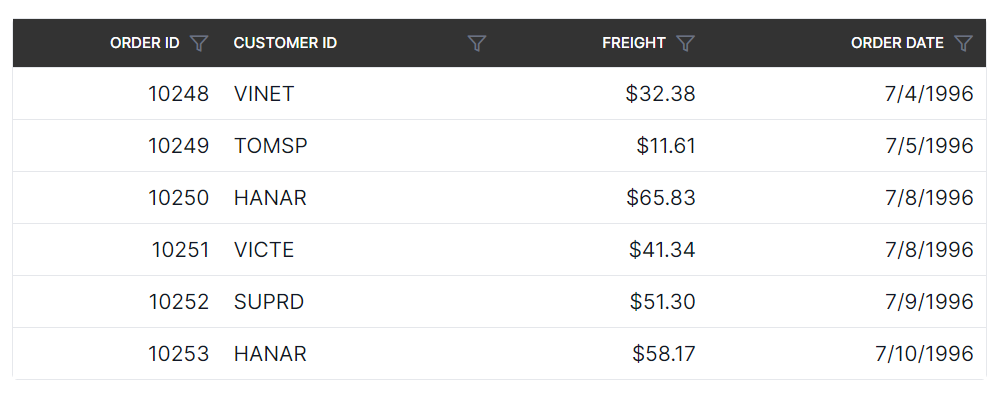Select the SUPRD customer cell
1003x396 pixels.
[360, 302]
